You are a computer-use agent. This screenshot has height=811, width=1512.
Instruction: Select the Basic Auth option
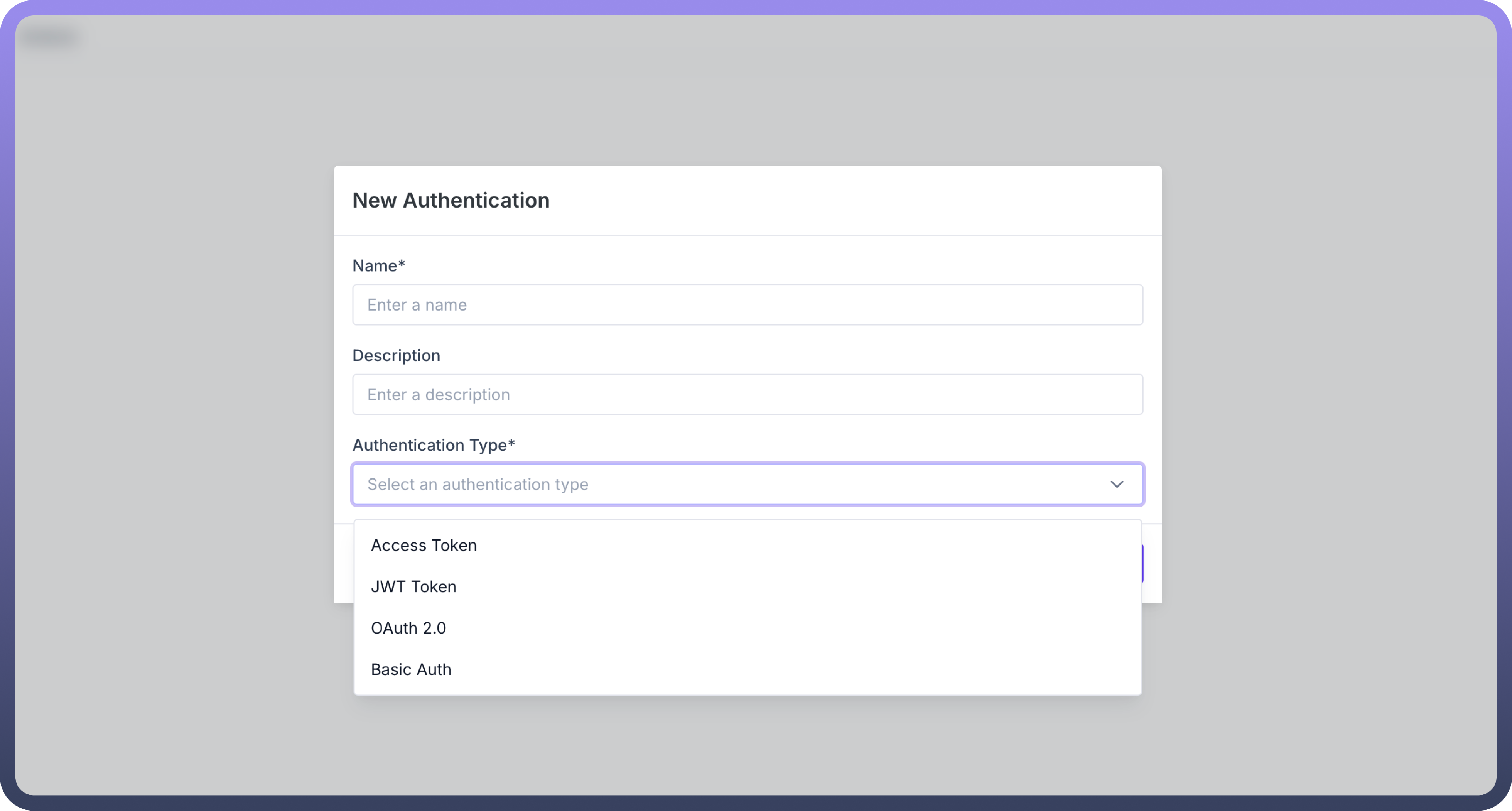[x=411, y=669]
